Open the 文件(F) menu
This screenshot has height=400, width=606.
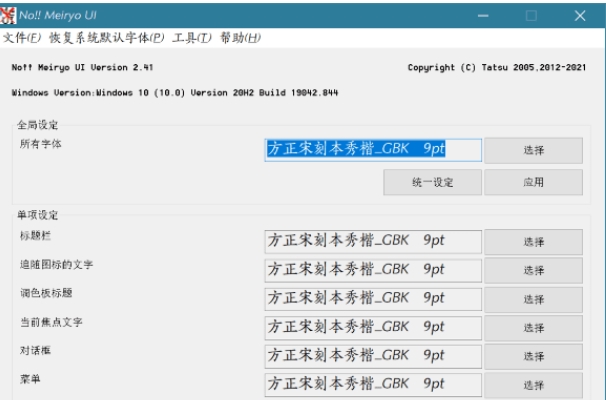22,38
